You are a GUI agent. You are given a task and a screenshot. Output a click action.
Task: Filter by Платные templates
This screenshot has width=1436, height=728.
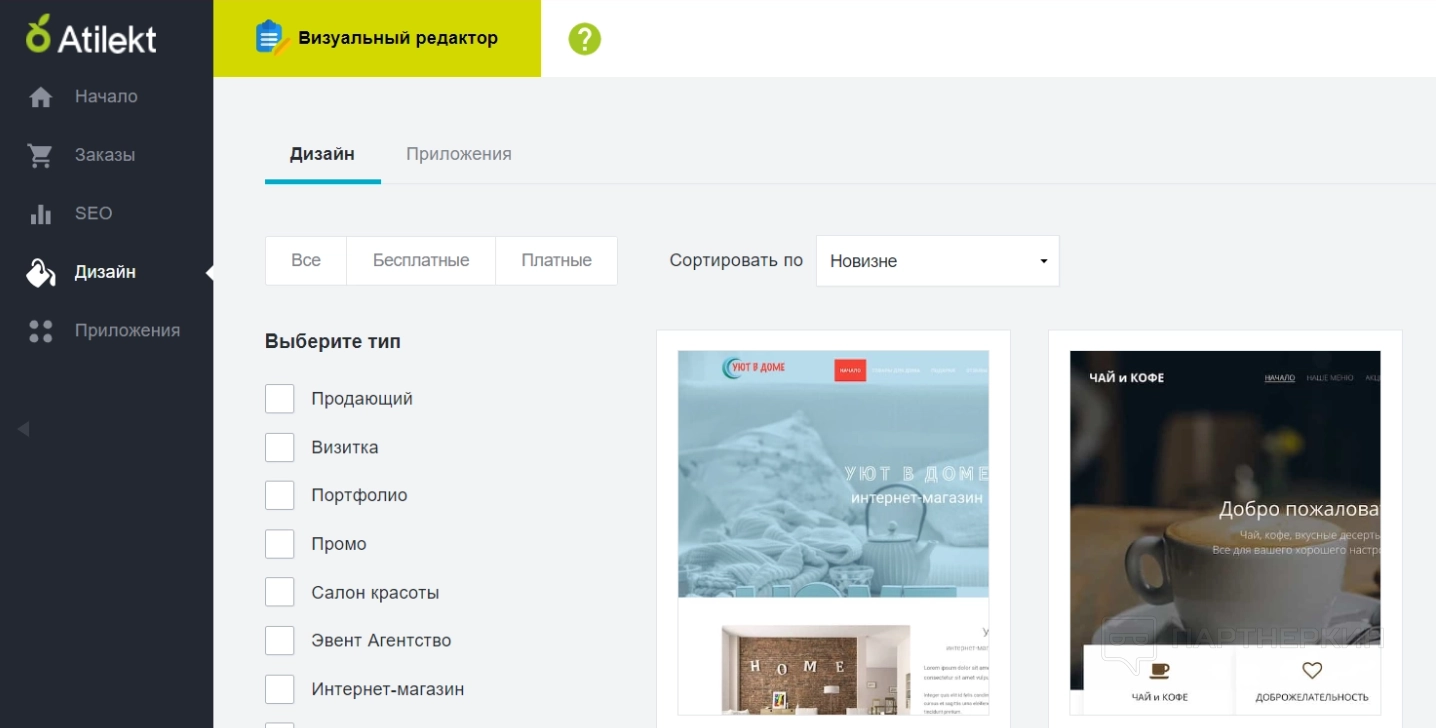(557, 261)
